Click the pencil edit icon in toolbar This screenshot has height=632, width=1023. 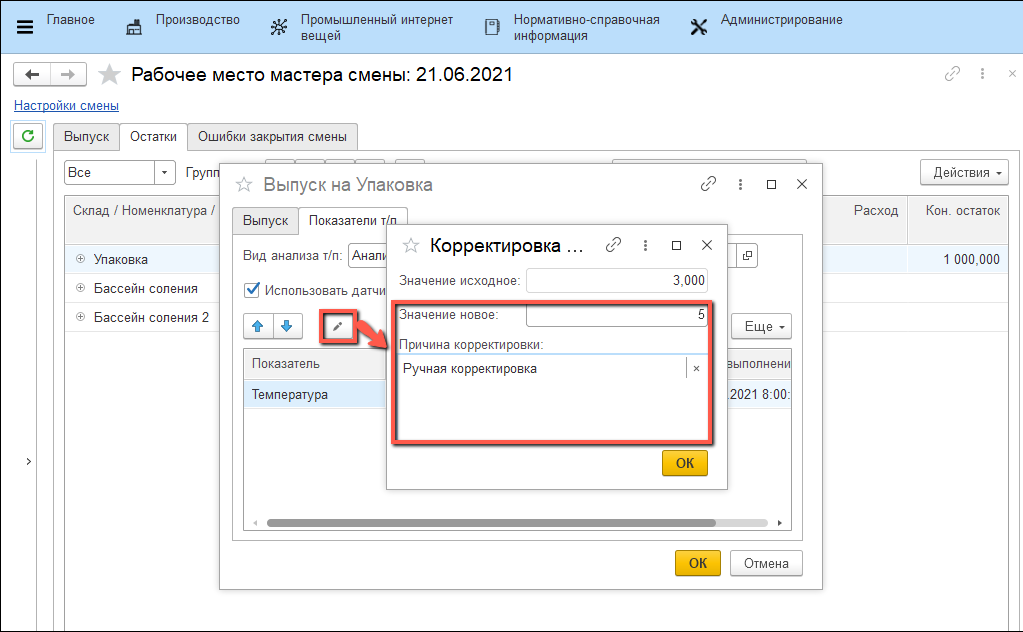(338, 326)
